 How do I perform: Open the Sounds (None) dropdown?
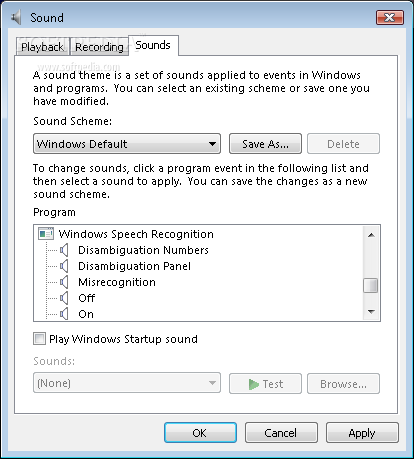point(127,383)
